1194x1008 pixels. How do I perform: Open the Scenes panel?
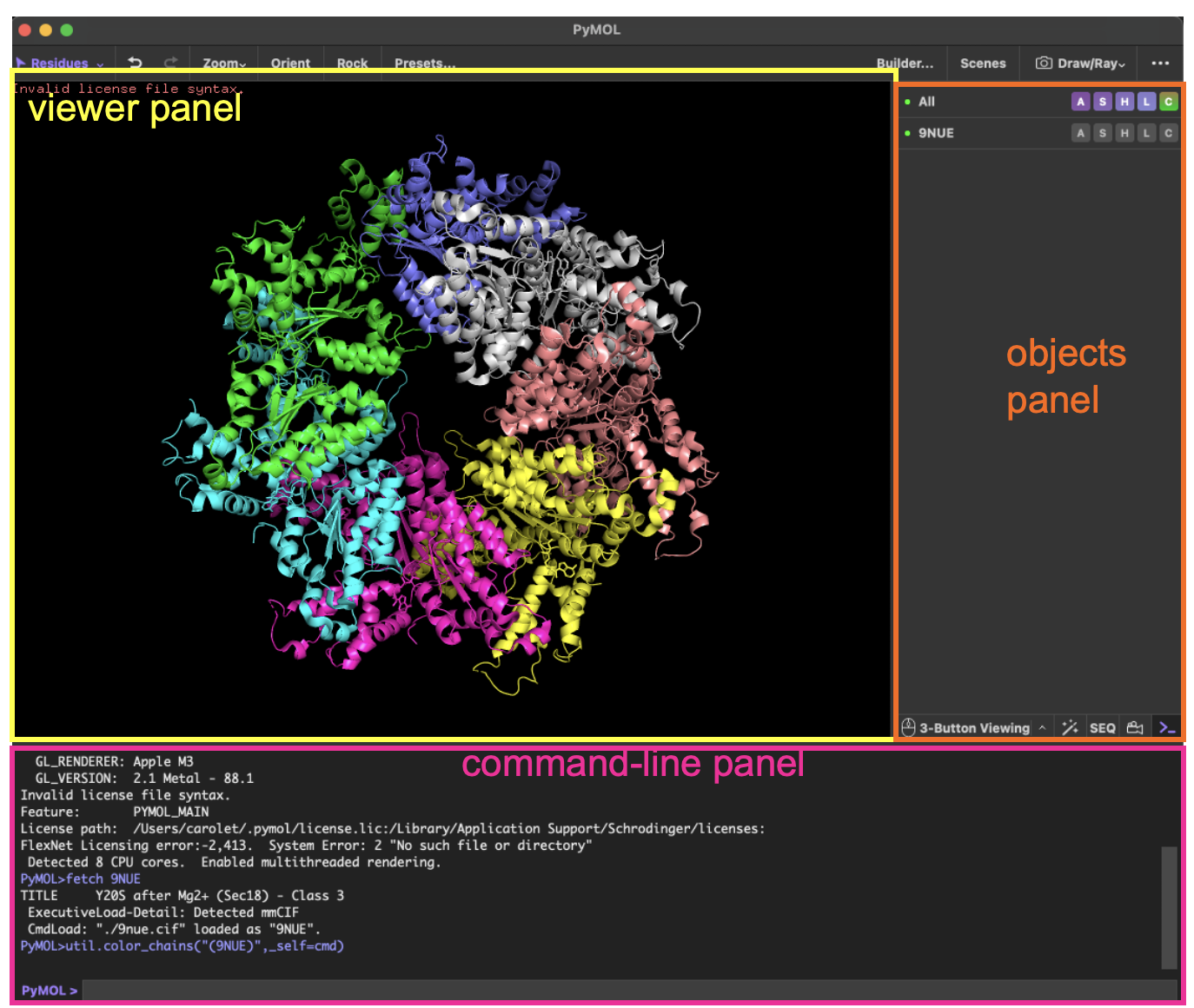point(983,63)
